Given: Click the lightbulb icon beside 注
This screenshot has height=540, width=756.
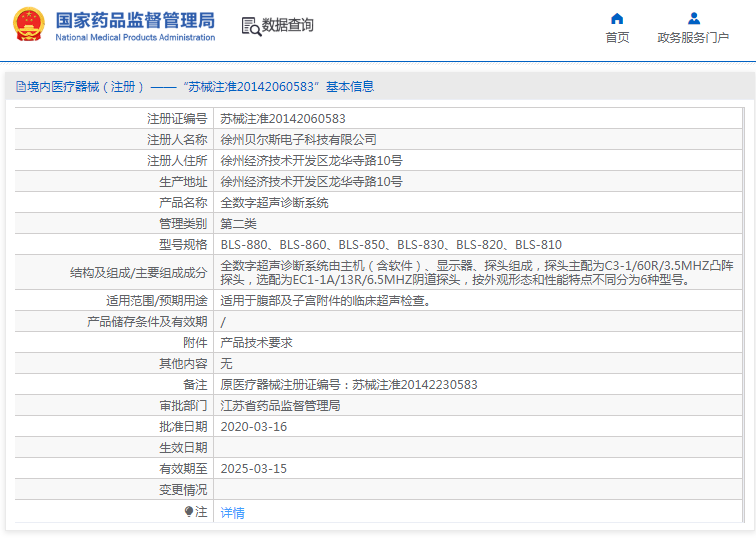Looking at the screenshot, I should pyautogui.click(x=188, y=512).
